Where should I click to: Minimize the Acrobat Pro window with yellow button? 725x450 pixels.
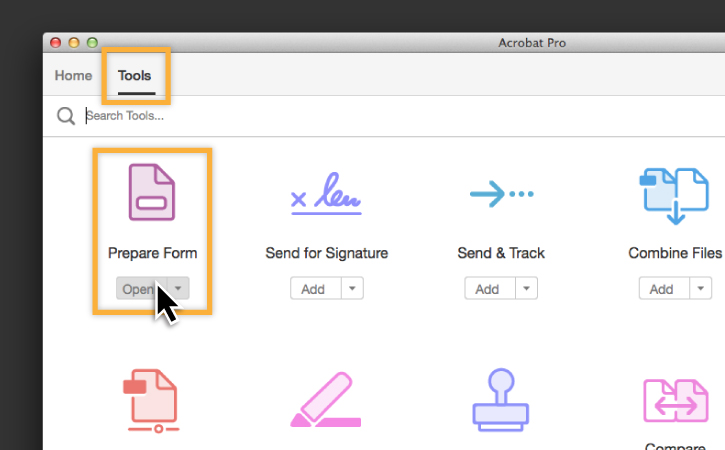pyautogui.click(x=74, y=43)
